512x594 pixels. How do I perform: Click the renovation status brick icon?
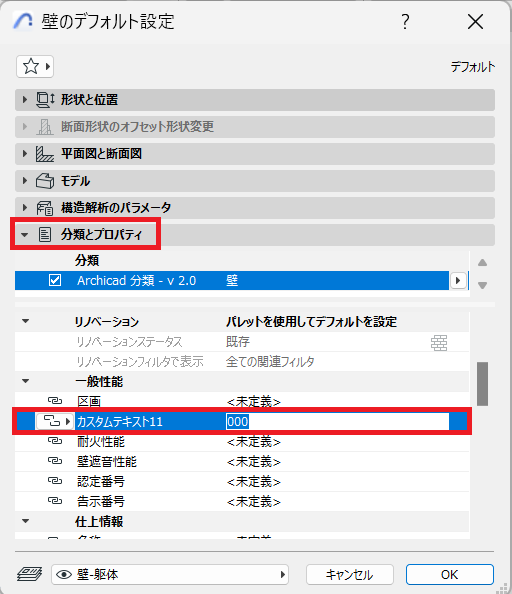point(439,342)
